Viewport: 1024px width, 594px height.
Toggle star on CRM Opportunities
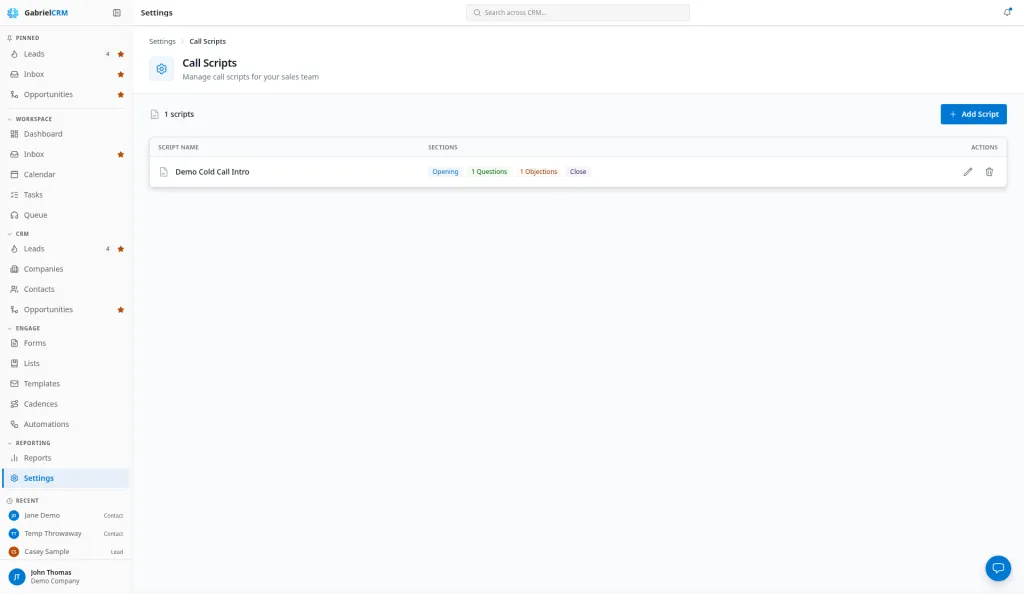tap(121, 310)
